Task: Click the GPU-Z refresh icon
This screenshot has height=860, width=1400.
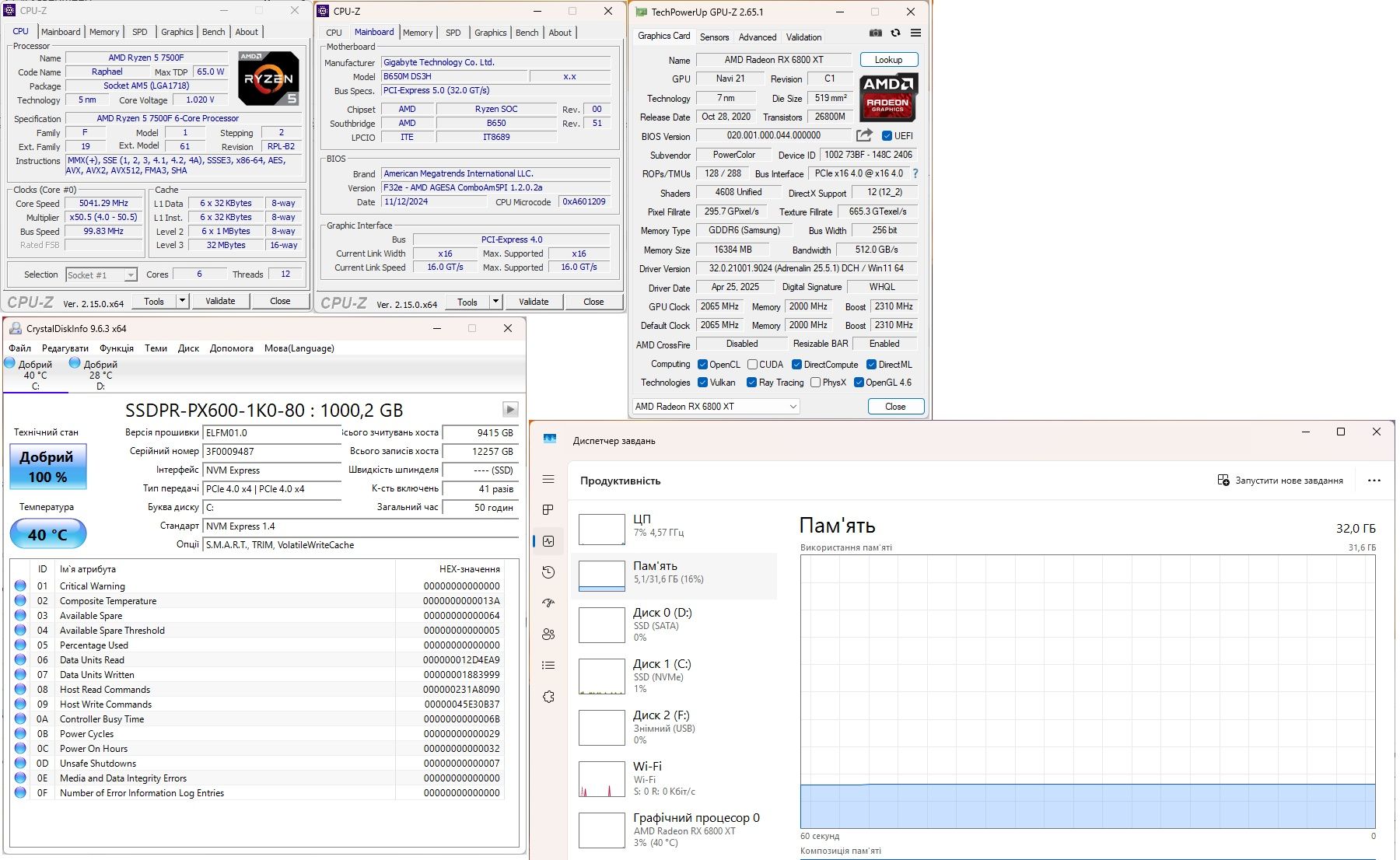Action: (x=895, y=33)
